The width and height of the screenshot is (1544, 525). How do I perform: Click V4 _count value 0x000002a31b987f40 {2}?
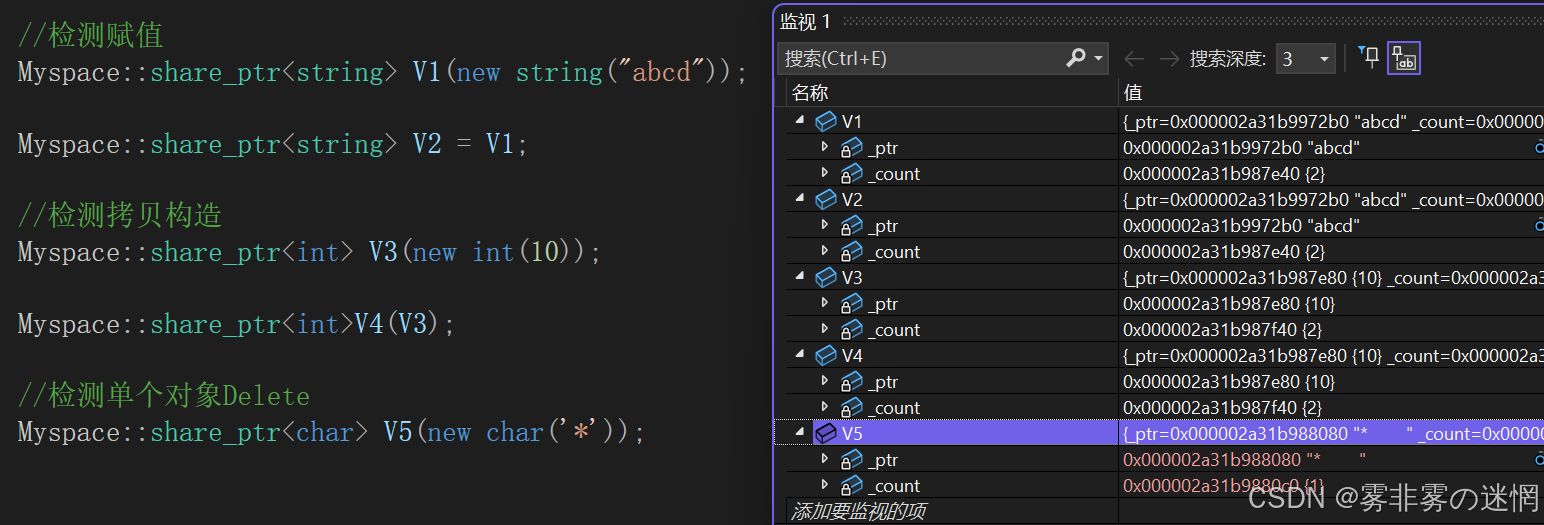tap(1222, 407)
